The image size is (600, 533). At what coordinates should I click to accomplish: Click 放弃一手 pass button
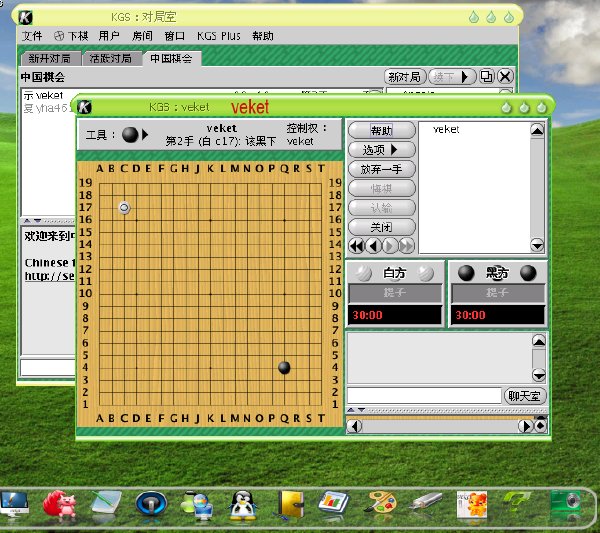point(382,169)
